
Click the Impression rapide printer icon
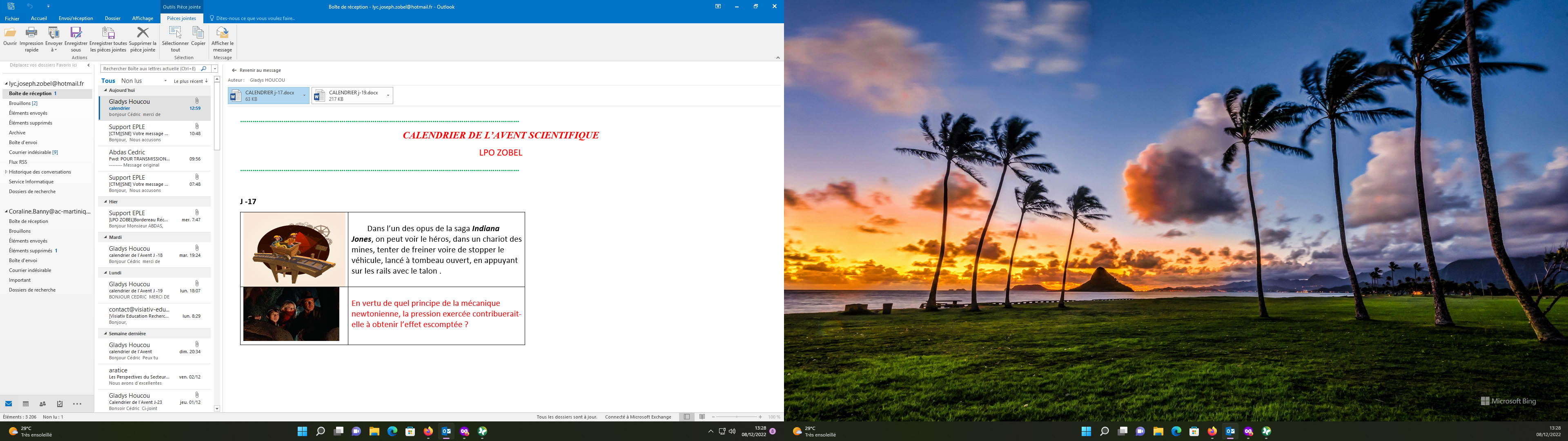pos(31,33)
